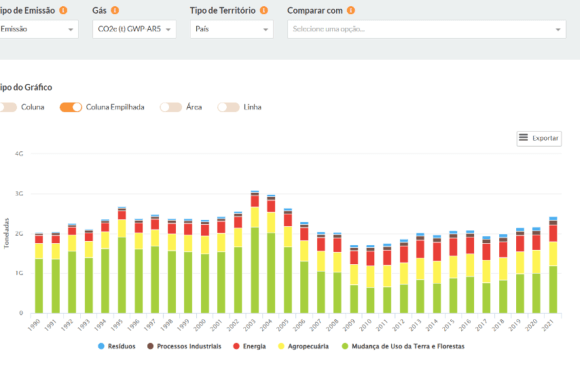Viewport: 580px width, 366px height.
Task: Click the blue Resíduos legend dot
Action: pyautogui.click(x=101, y=346)
